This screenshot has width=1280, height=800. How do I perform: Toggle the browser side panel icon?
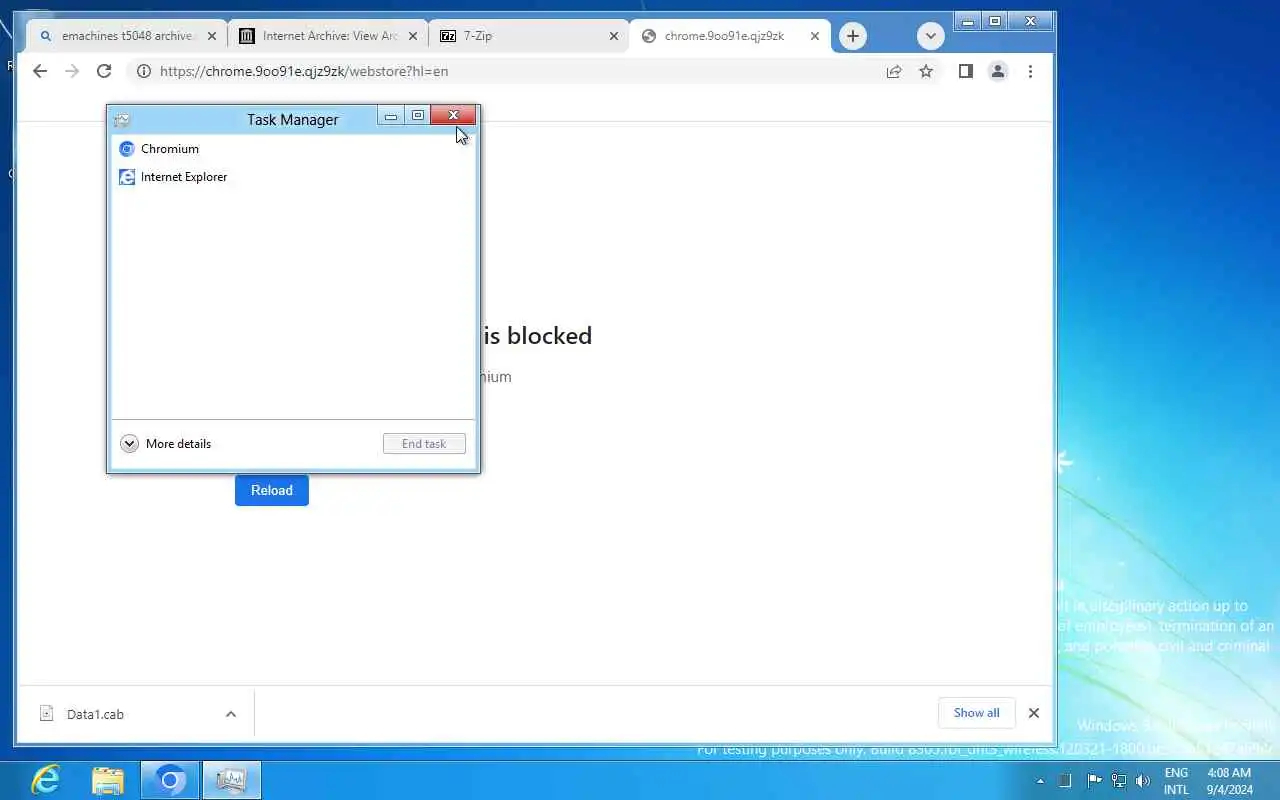click(965, 71)
